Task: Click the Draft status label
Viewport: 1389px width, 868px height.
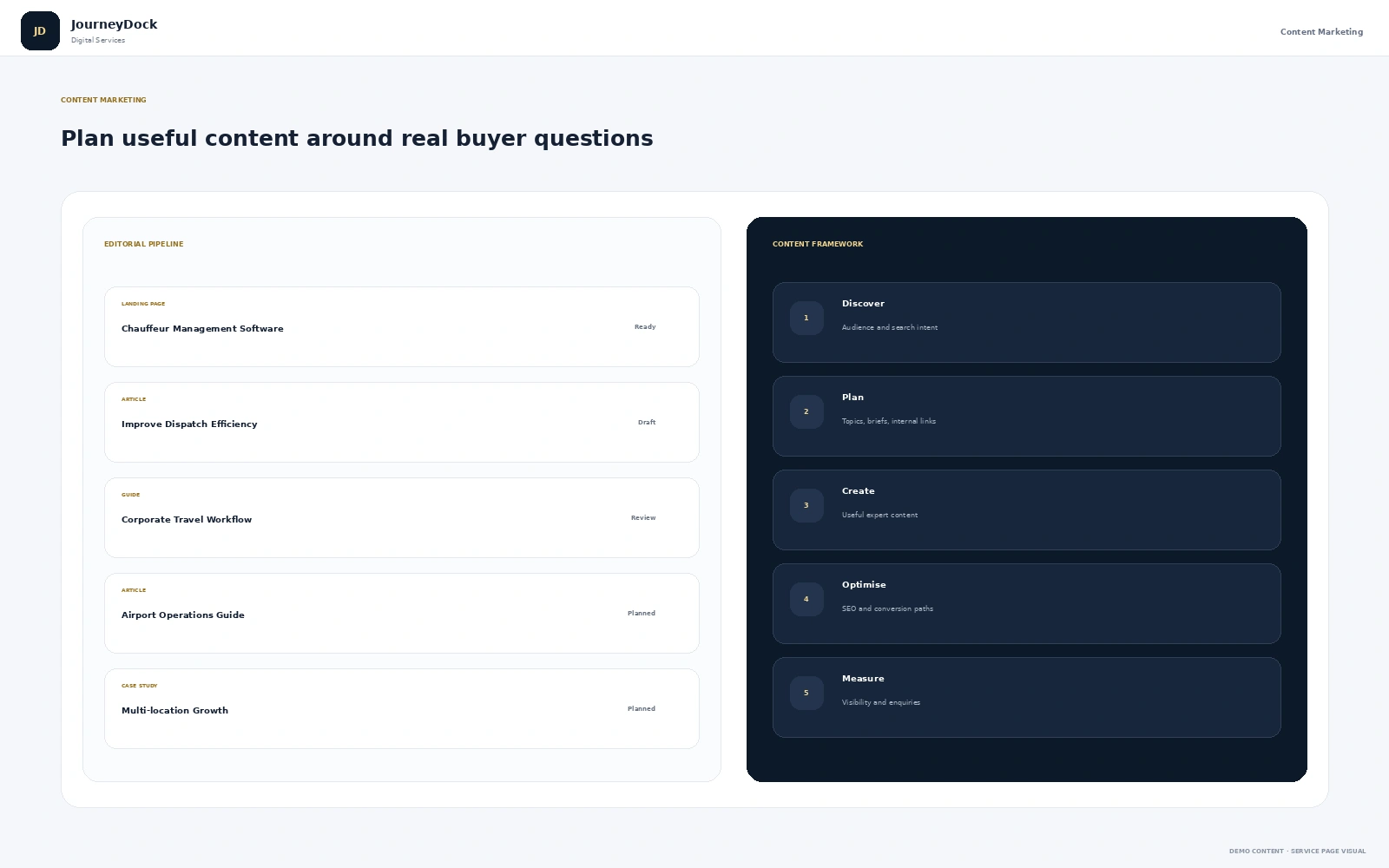Action: coord(647,423)
